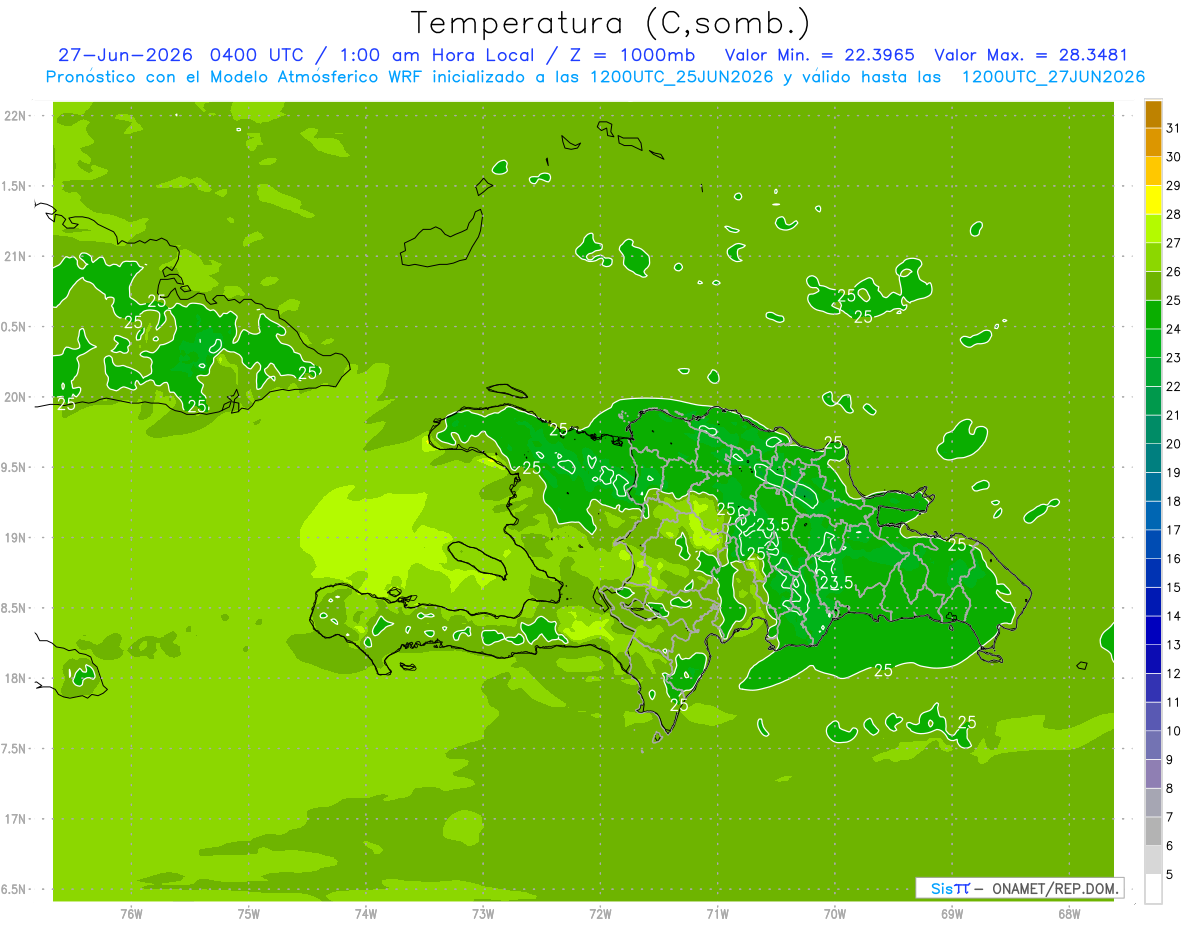Click 'Valor Max. = 28.3481' text

(1031, 55)
